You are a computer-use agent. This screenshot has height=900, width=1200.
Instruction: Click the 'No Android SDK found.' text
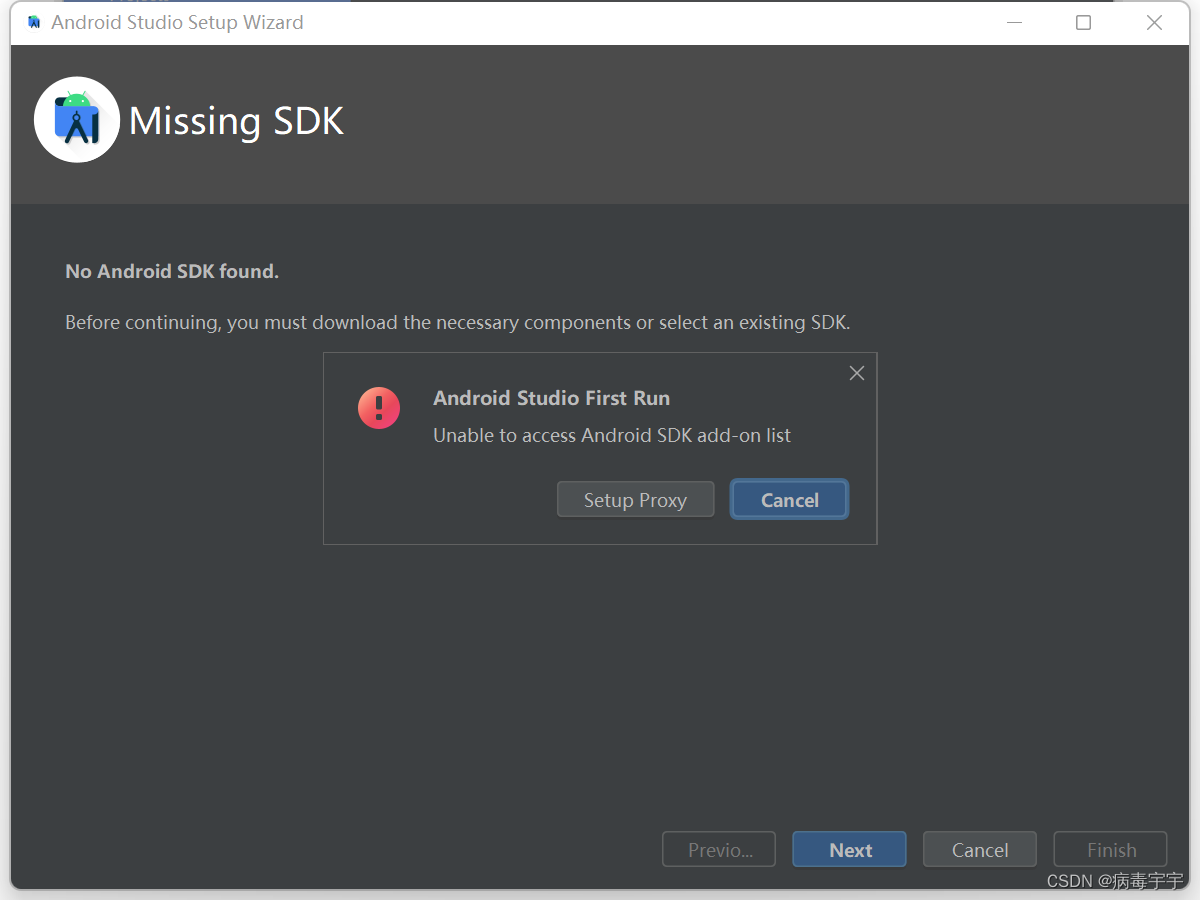[x=172, y=271]
